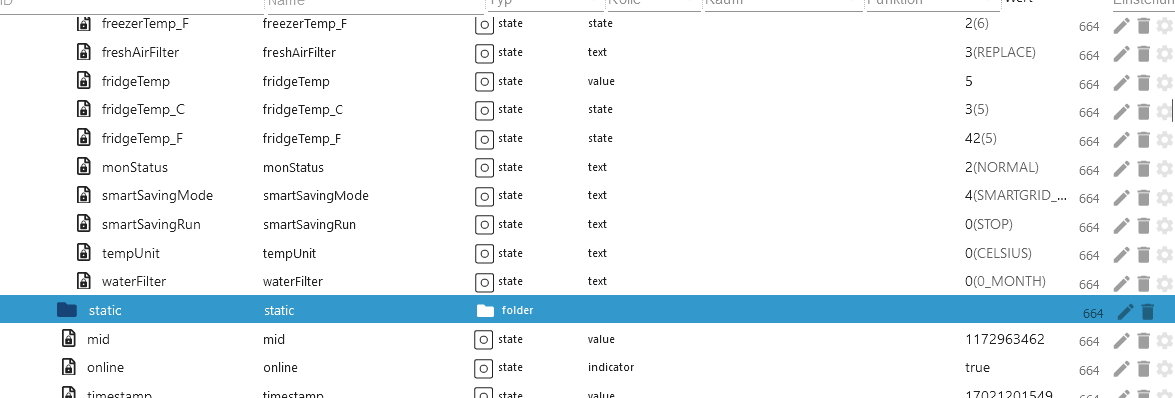Edit the mid object

coord(1121,341)
